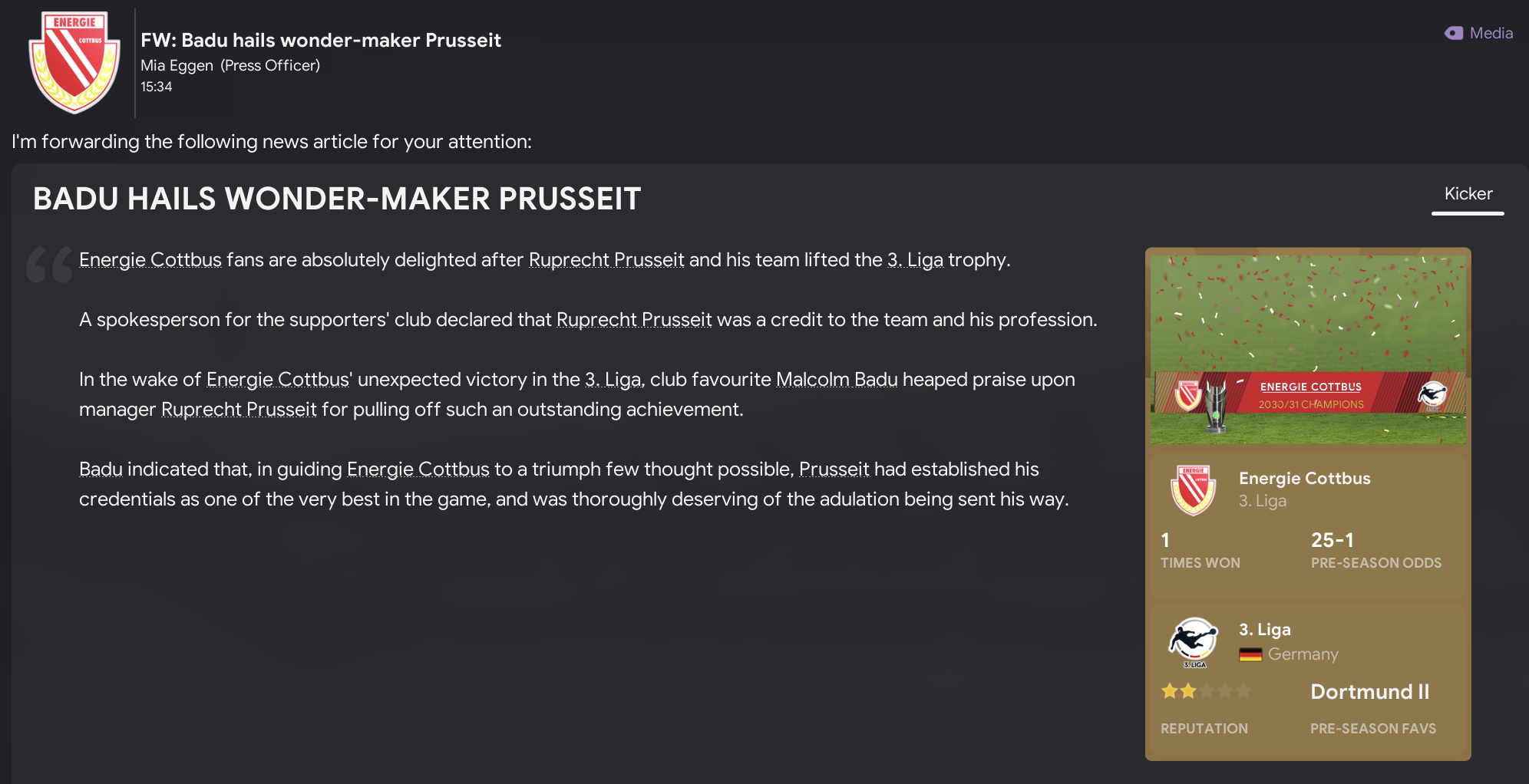The width and height of the screenshot is (1529, 784).
Task: Select the Kicker source tab
Action: click(x=1468, y=194)
